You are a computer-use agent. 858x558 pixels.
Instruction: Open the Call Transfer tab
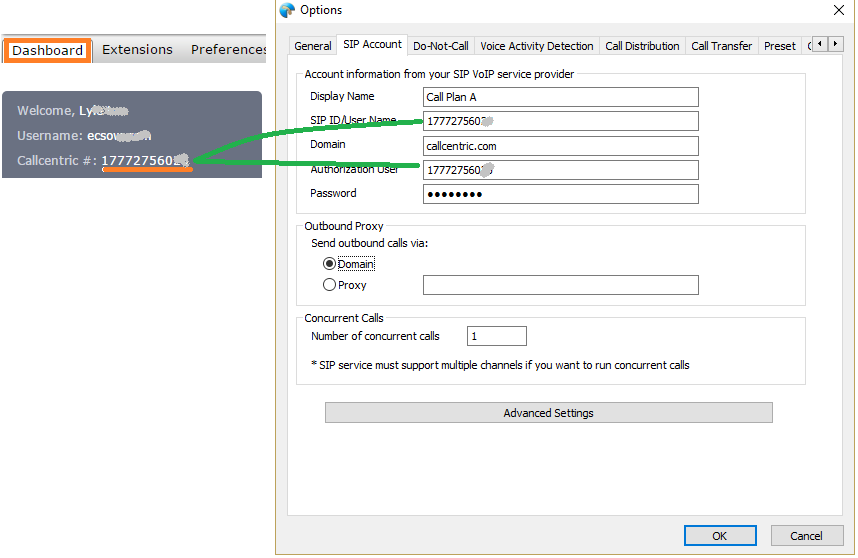click(x=721, y=46)
